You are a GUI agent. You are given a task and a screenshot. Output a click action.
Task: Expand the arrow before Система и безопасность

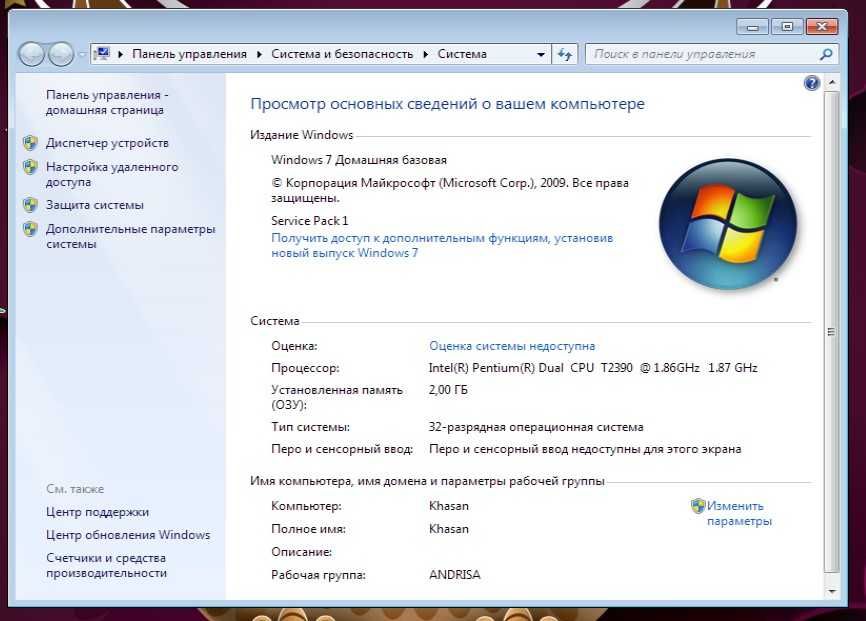coord(259,54)
